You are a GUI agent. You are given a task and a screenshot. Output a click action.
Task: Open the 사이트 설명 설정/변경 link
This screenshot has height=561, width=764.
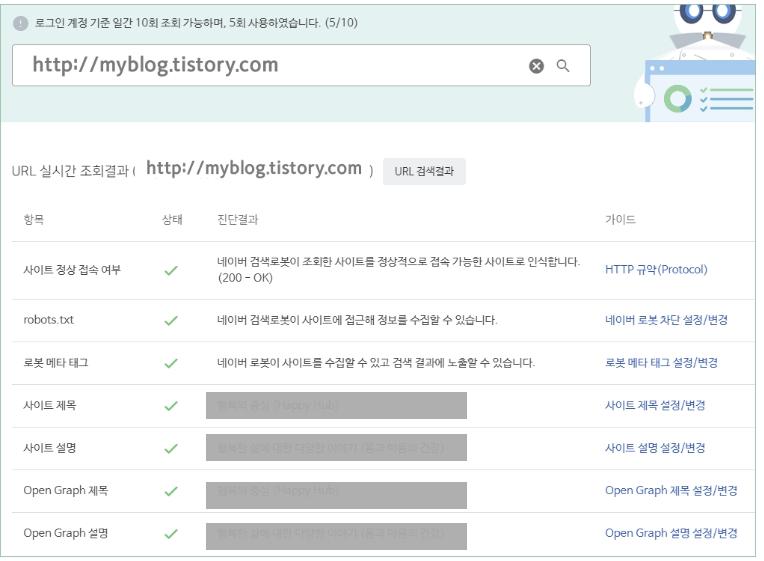click(x=655, y=448)
